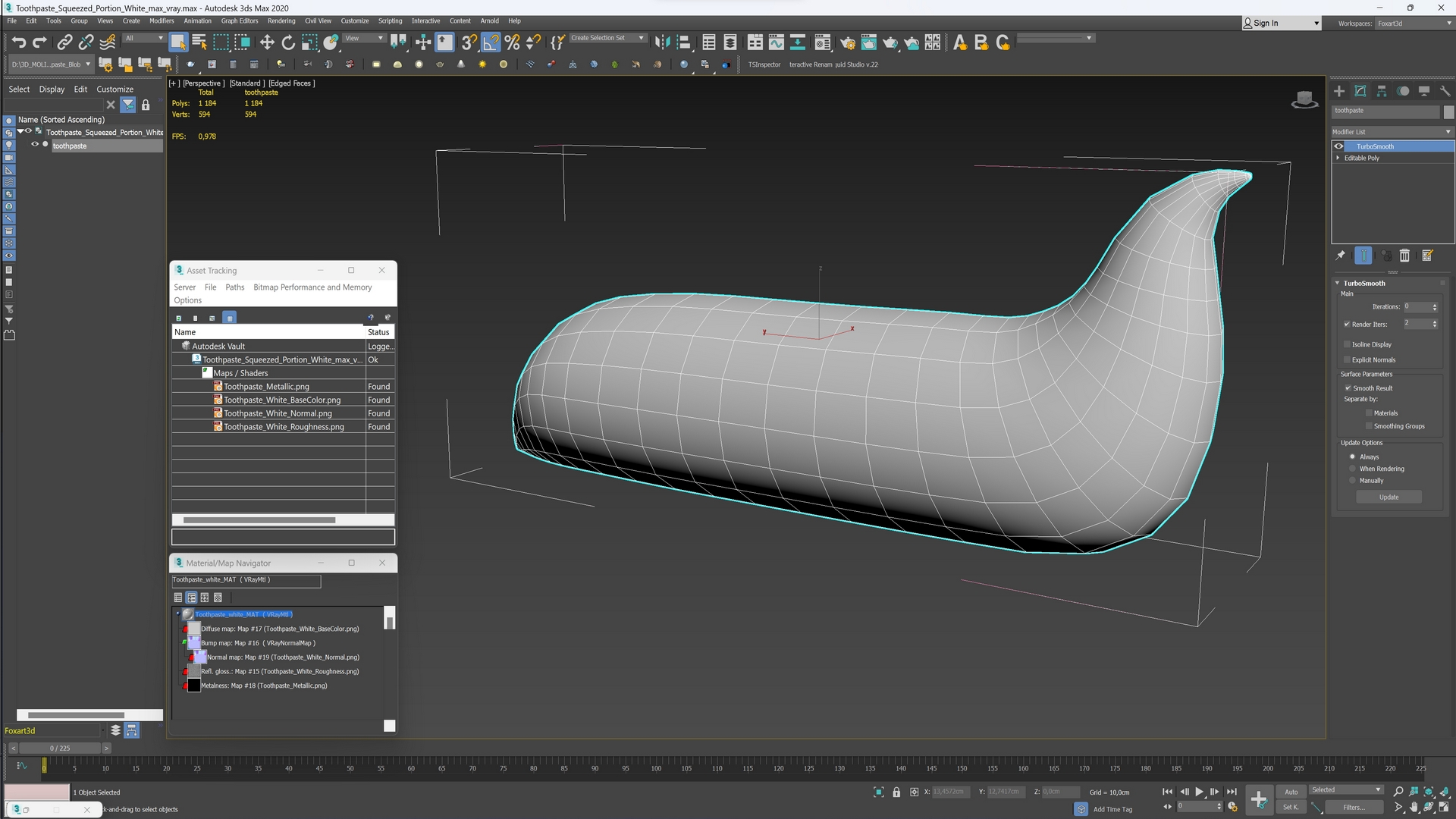Open the project path paste_Blob dropdown

(51, 64)
